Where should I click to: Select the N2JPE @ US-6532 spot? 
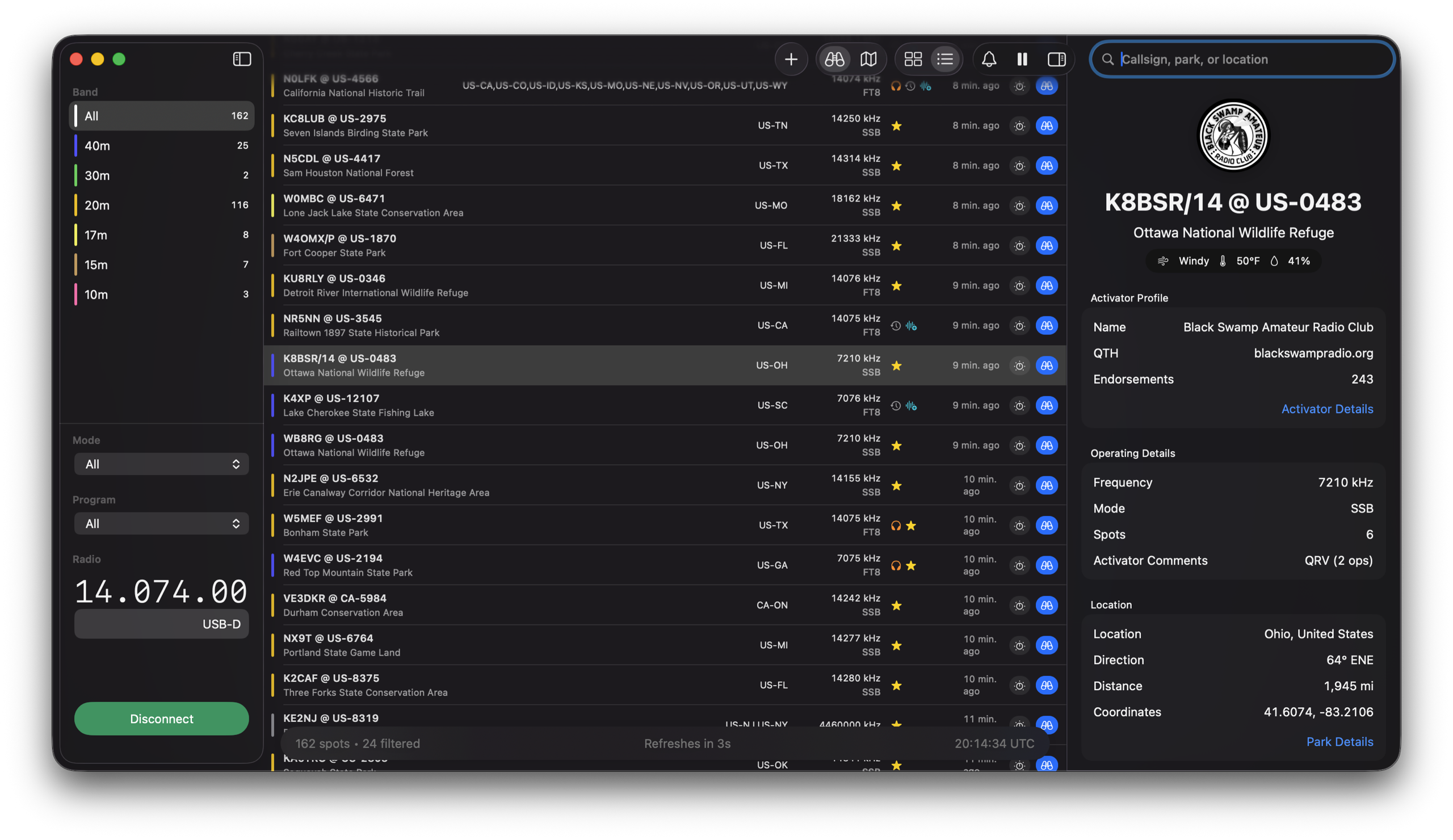pos(665,485)
